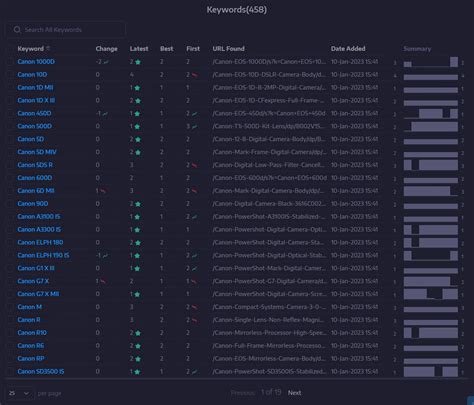
Task: Click the star icon in Canon 90D row
Action: [x=138, y=204]
